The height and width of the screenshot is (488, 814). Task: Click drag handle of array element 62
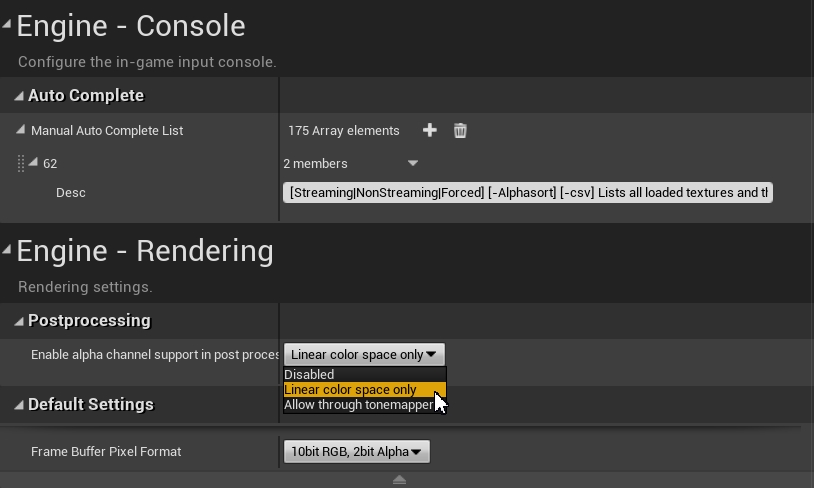tap(21, 163)
